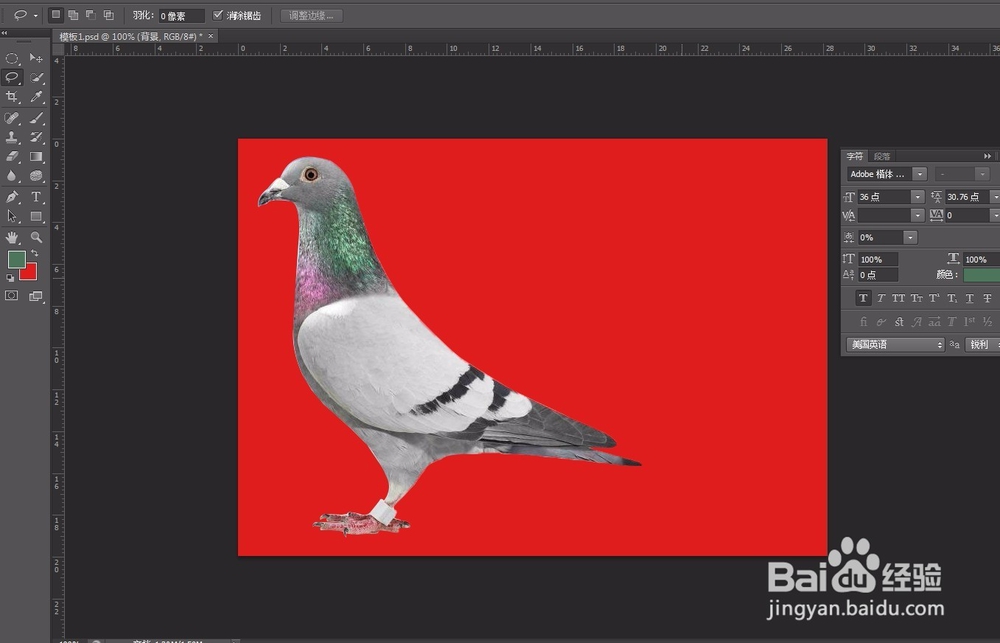Open the kerning dropdown
Screen dimensions: 1000x643
(918, 216)
